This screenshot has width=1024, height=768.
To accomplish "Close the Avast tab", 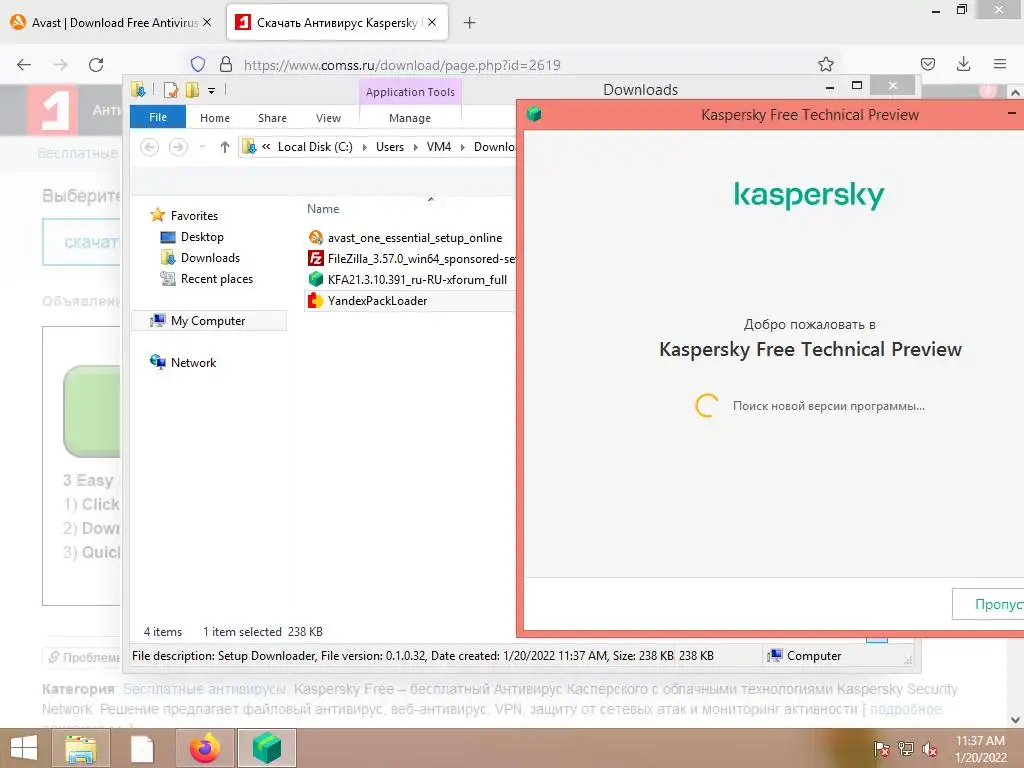I will click(207, 22).
